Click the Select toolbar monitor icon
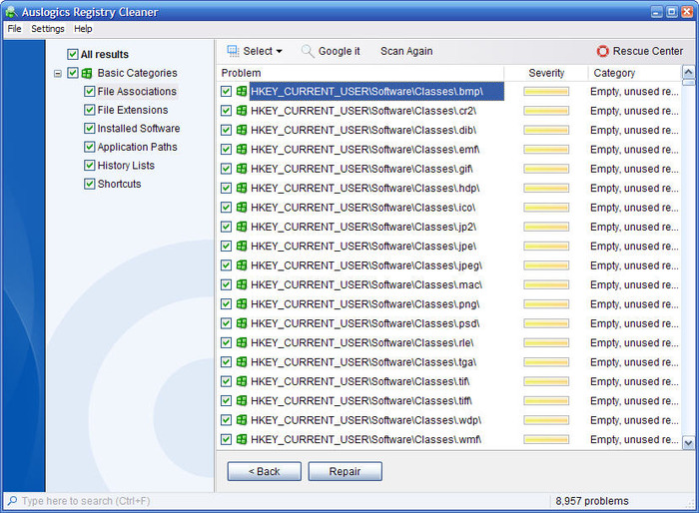699x513 pixels. [x=232, y=51]
